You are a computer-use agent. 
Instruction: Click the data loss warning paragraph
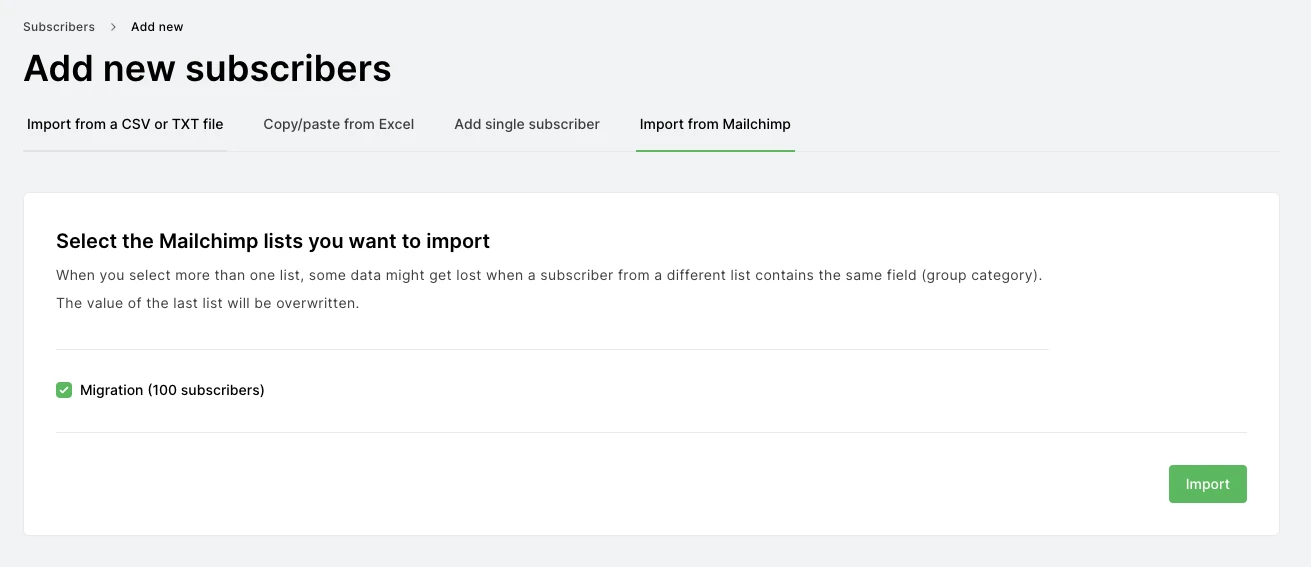point(549,275)
